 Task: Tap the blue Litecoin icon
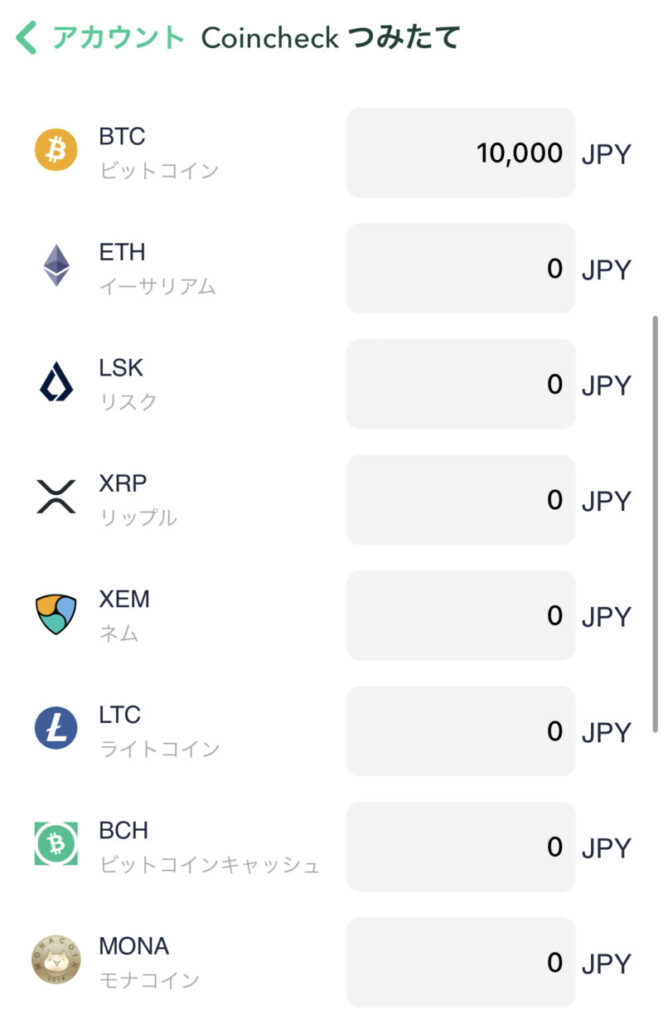56,728
